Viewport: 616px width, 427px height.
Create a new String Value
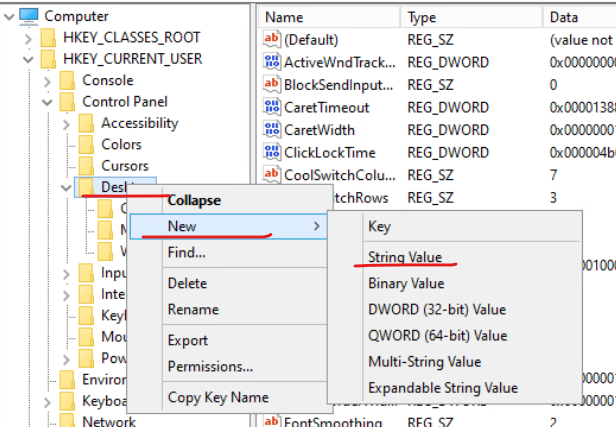(x=405, y=257)
